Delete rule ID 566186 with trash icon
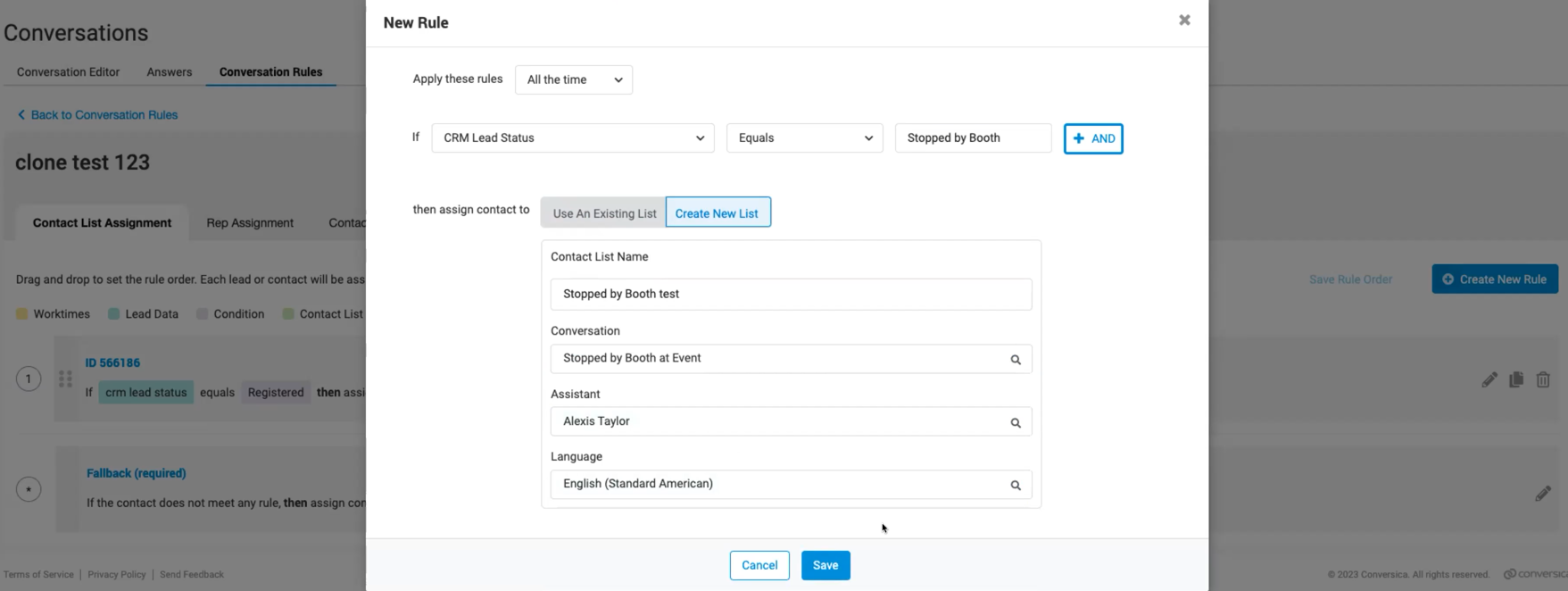1568x591 pixels. 1542,380
